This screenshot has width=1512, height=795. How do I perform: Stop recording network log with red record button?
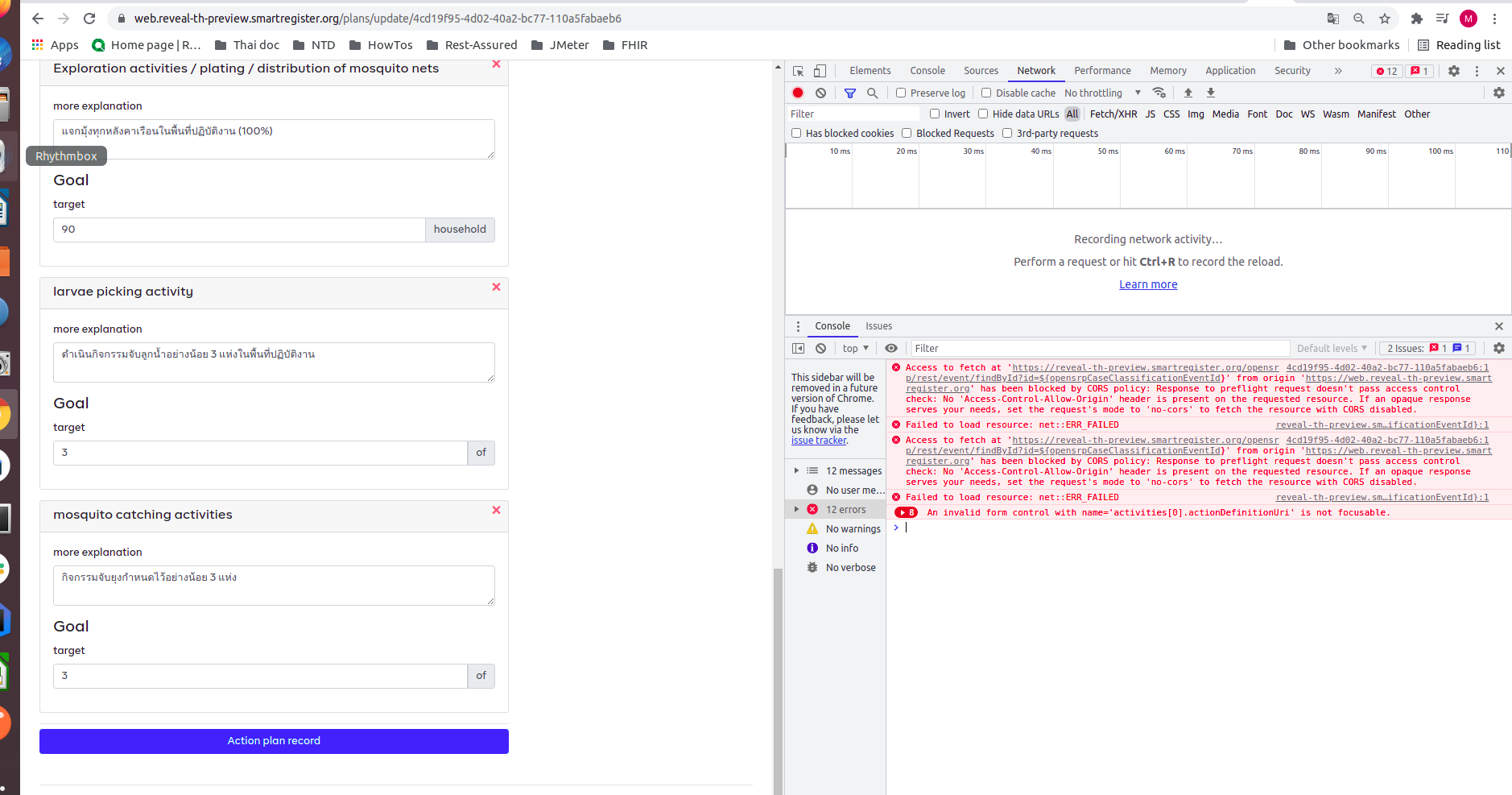point(798,93)
